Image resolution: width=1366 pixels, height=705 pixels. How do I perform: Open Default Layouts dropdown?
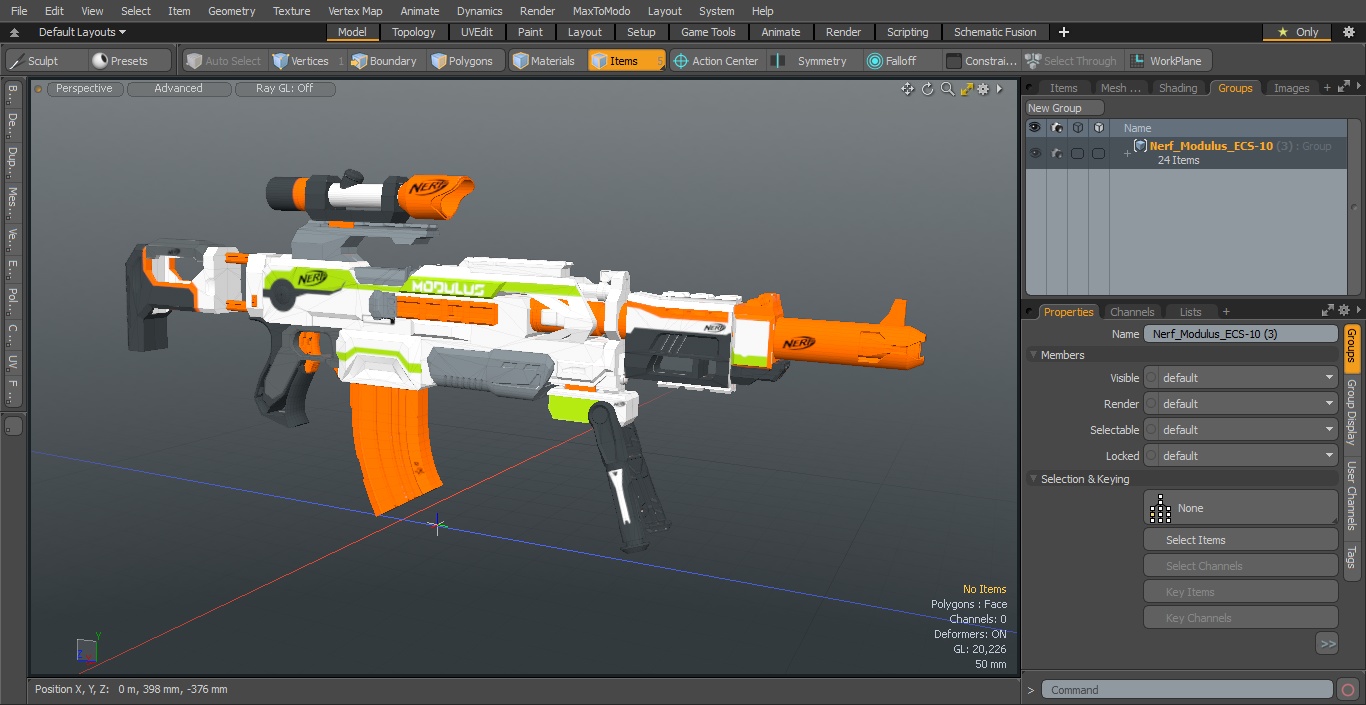point(82,32)
